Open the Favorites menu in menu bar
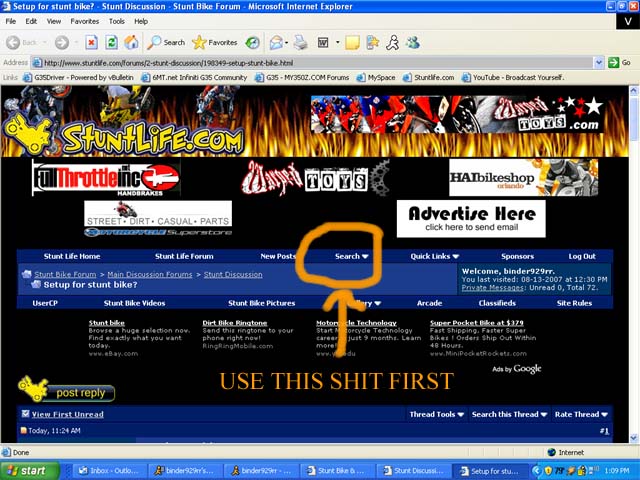Screen dimensions: 640x480 pyautogui.click(x=85, y=21)
